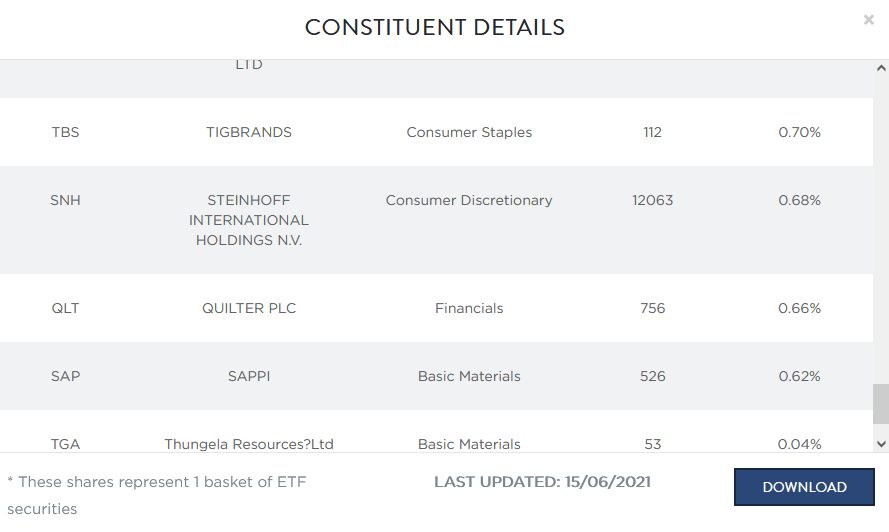889x532 pixels.
Task: Click the Last Updated date text
Action: pos(542,482)
